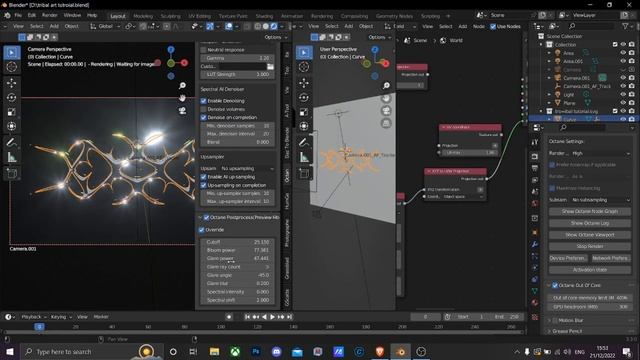Hide the Plane object via eye icon
640x360 pixels.
623,103
